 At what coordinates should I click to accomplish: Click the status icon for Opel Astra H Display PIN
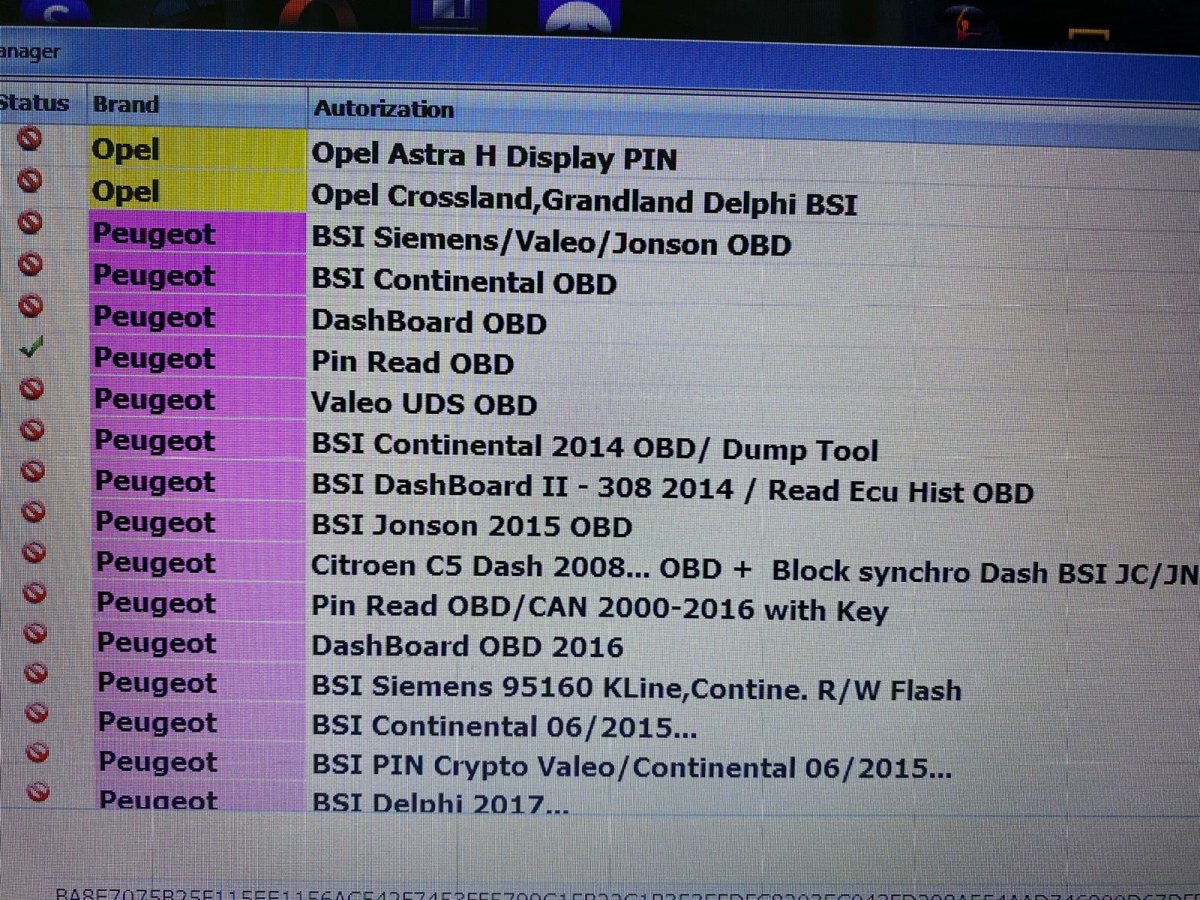click(x=29, y=139)
